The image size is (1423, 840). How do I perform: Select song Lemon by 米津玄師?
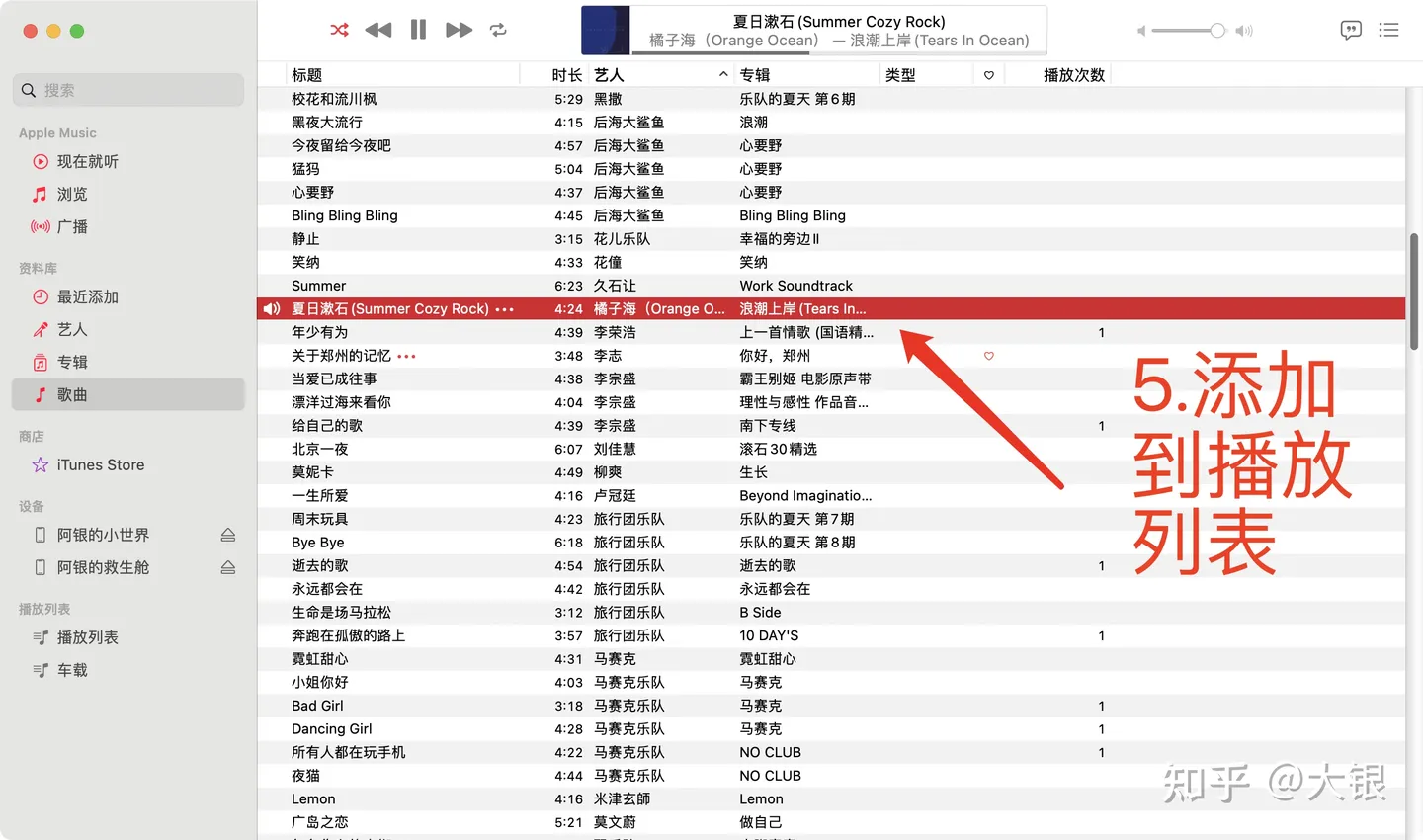coord(313,799)
